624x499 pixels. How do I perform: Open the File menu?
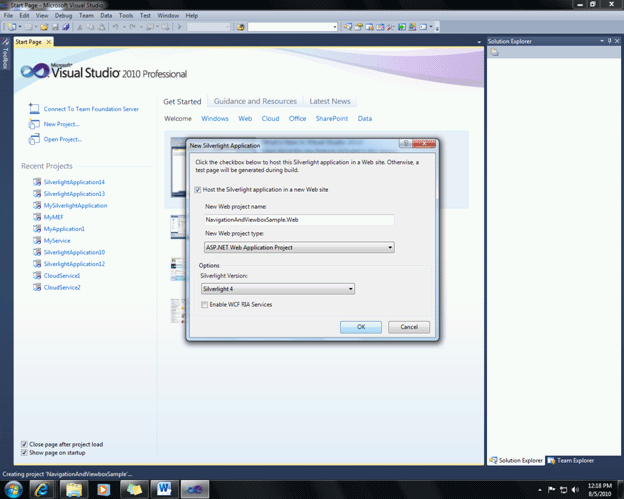click(x=8, y=16)
